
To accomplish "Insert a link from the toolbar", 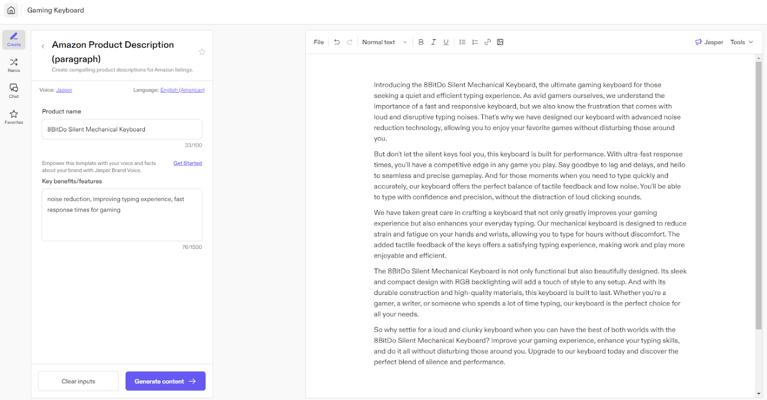I will pyautogui.click(x=488, y=42).
